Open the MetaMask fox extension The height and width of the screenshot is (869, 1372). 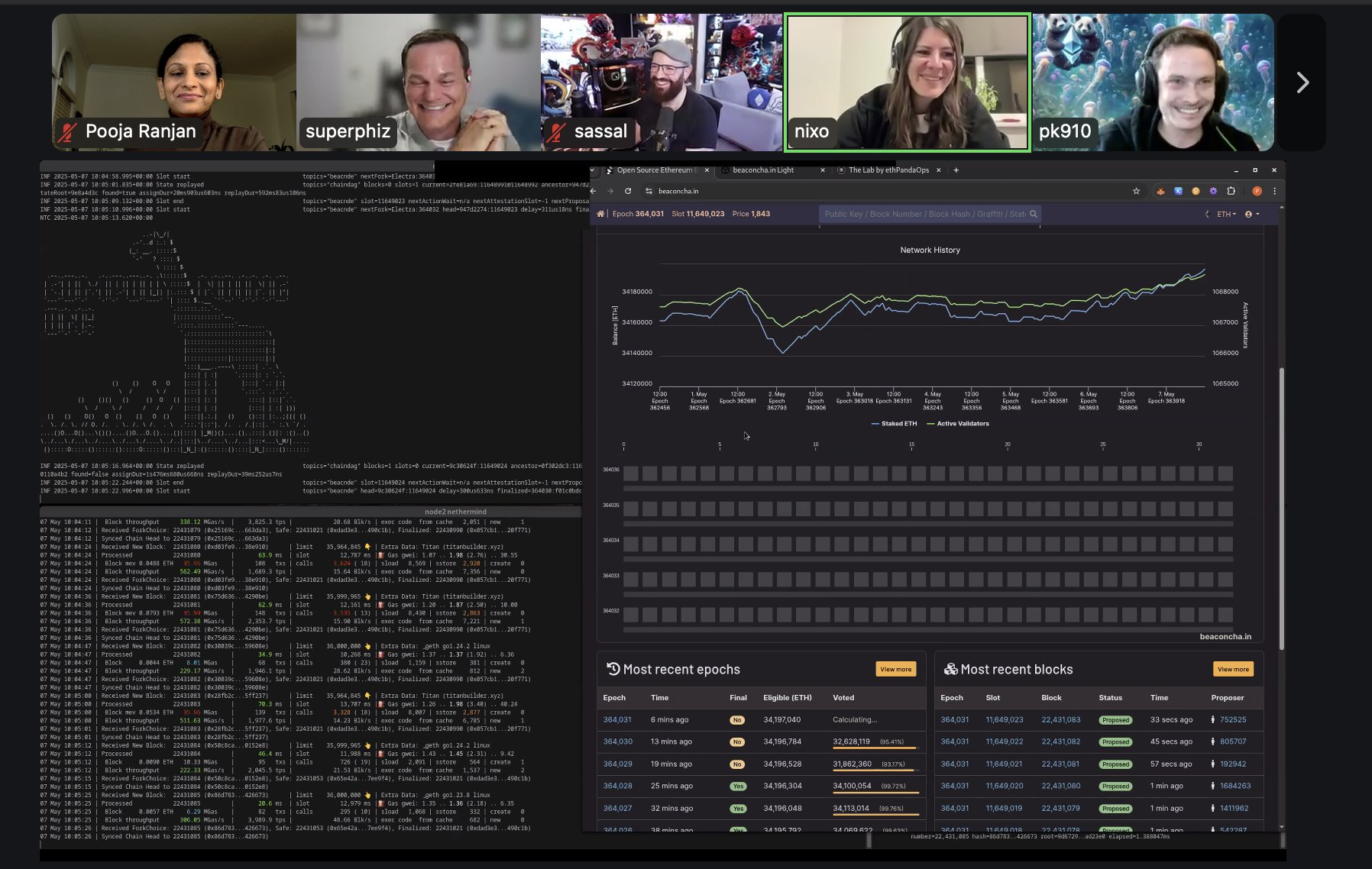(x=1160, y=191)
